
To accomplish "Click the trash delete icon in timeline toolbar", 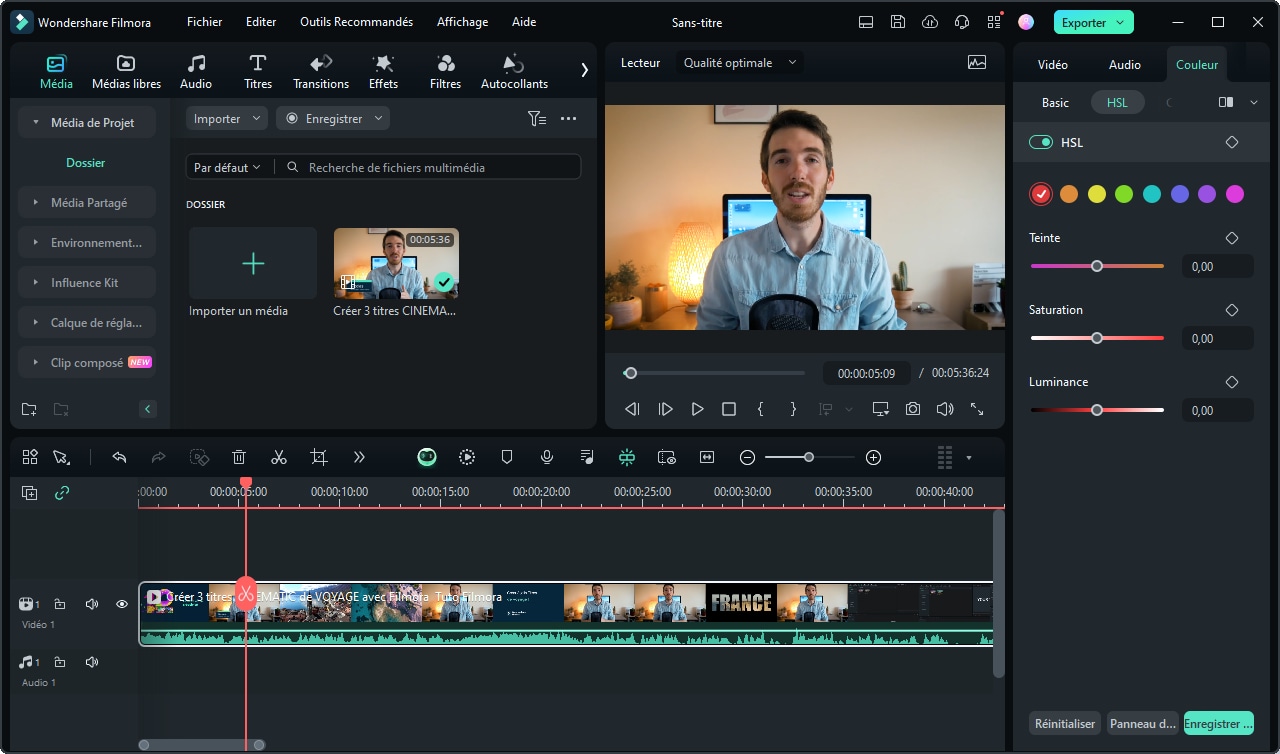I will click(x=239, y=457).
